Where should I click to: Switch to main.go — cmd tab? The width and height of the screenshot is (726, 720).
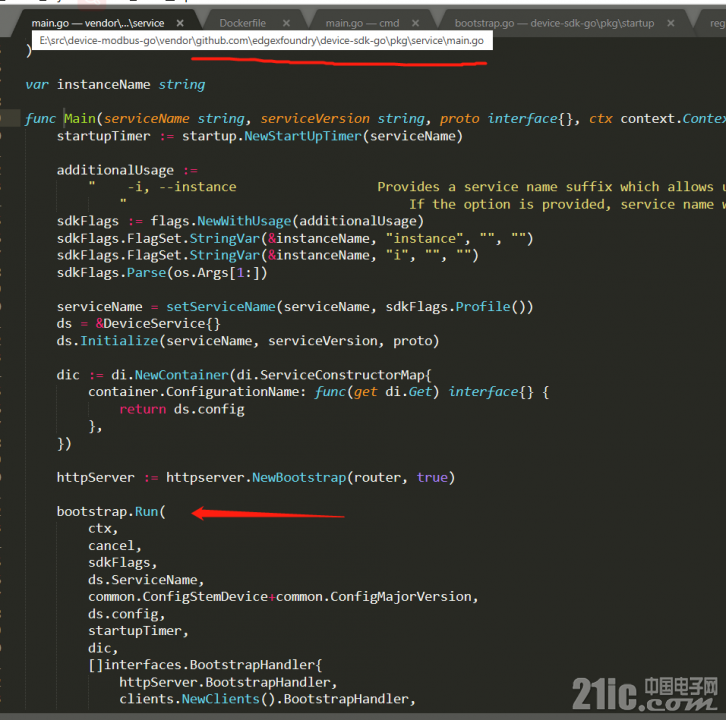(x=362, y=23)
